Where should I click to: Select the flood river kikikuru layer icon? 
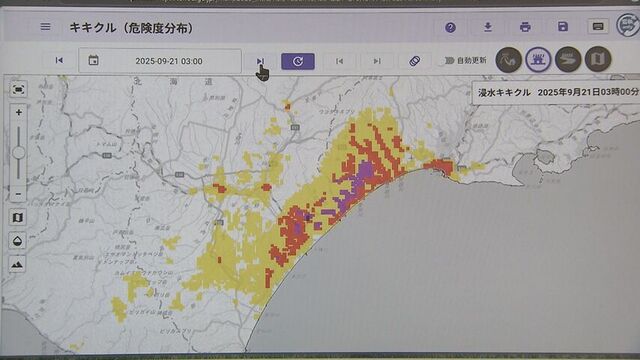tap(568, 60)
